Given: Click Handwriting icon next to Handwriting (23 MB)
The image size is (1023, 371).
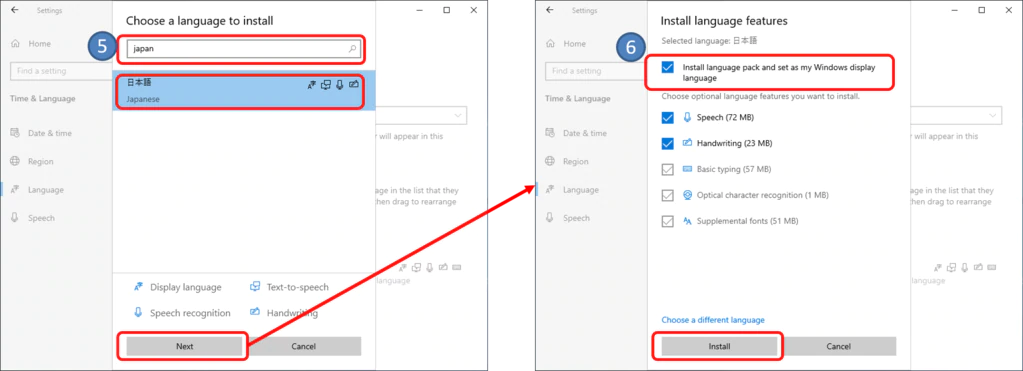Looking at the screenshot, I should [x=687, y=143].
